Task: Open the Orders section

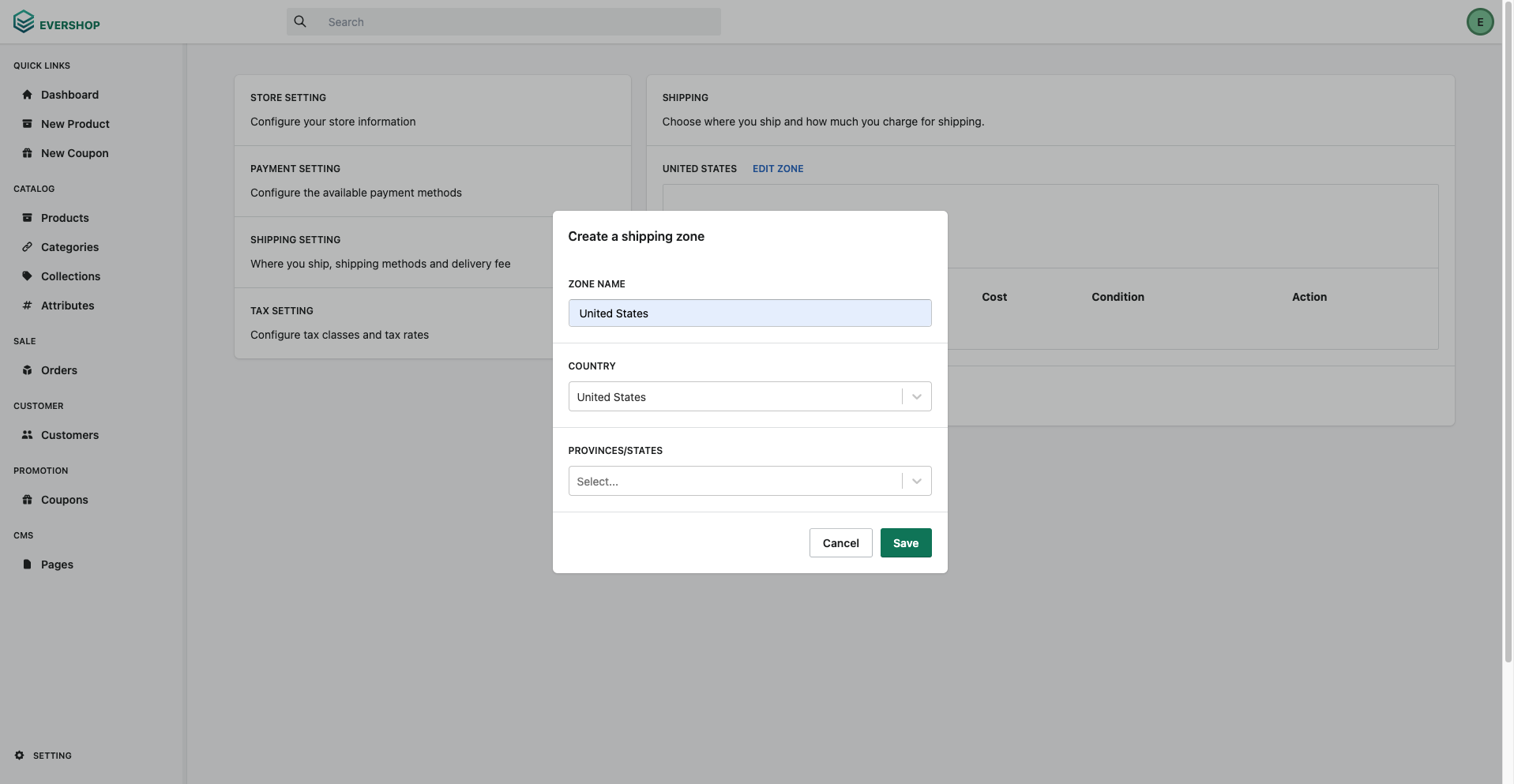Action: tap(59, 370)
